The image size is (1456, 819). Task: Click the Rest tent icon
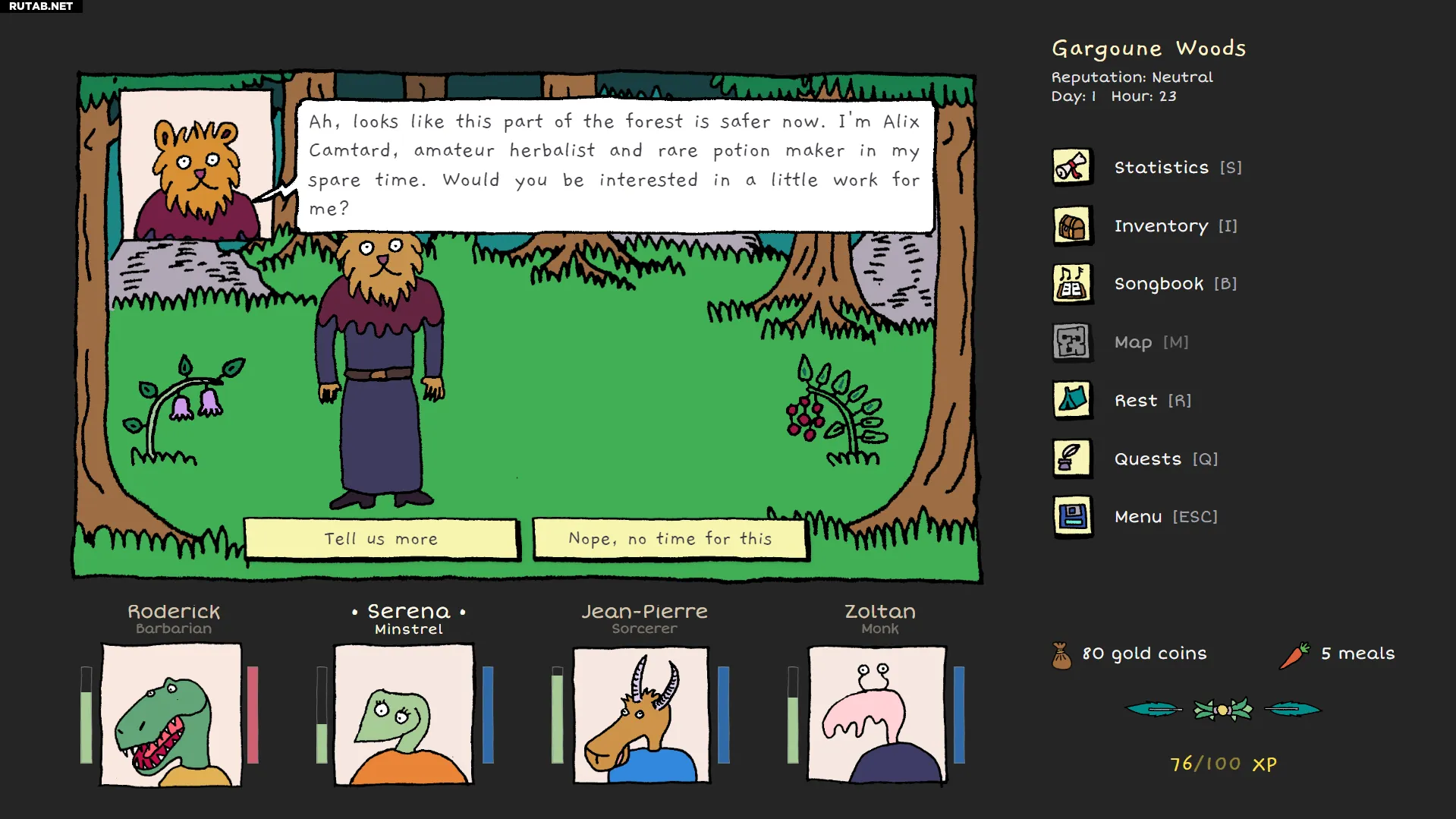[1072, 400]
